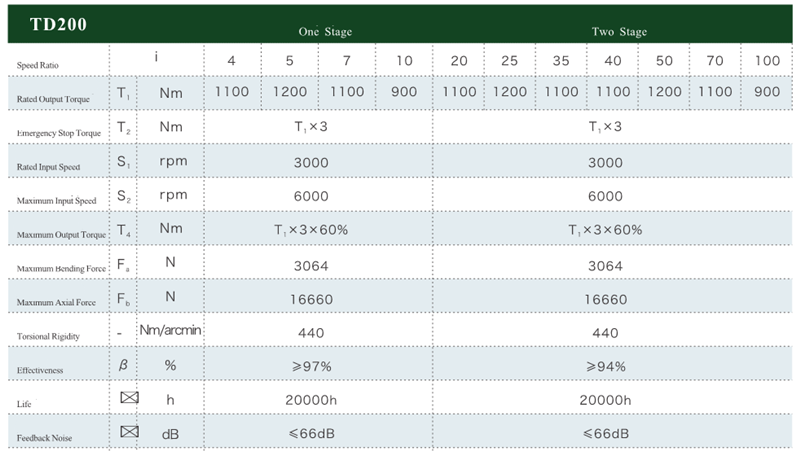Select the speed ratio 100 cell
800x451 pixels.
click(767, 61)
